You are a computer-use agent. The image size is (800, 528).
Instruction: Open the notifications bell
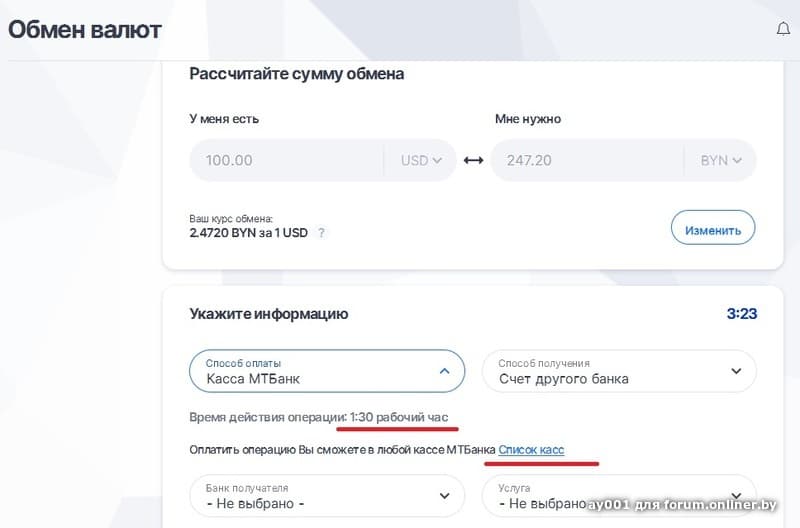coord(783,29)
